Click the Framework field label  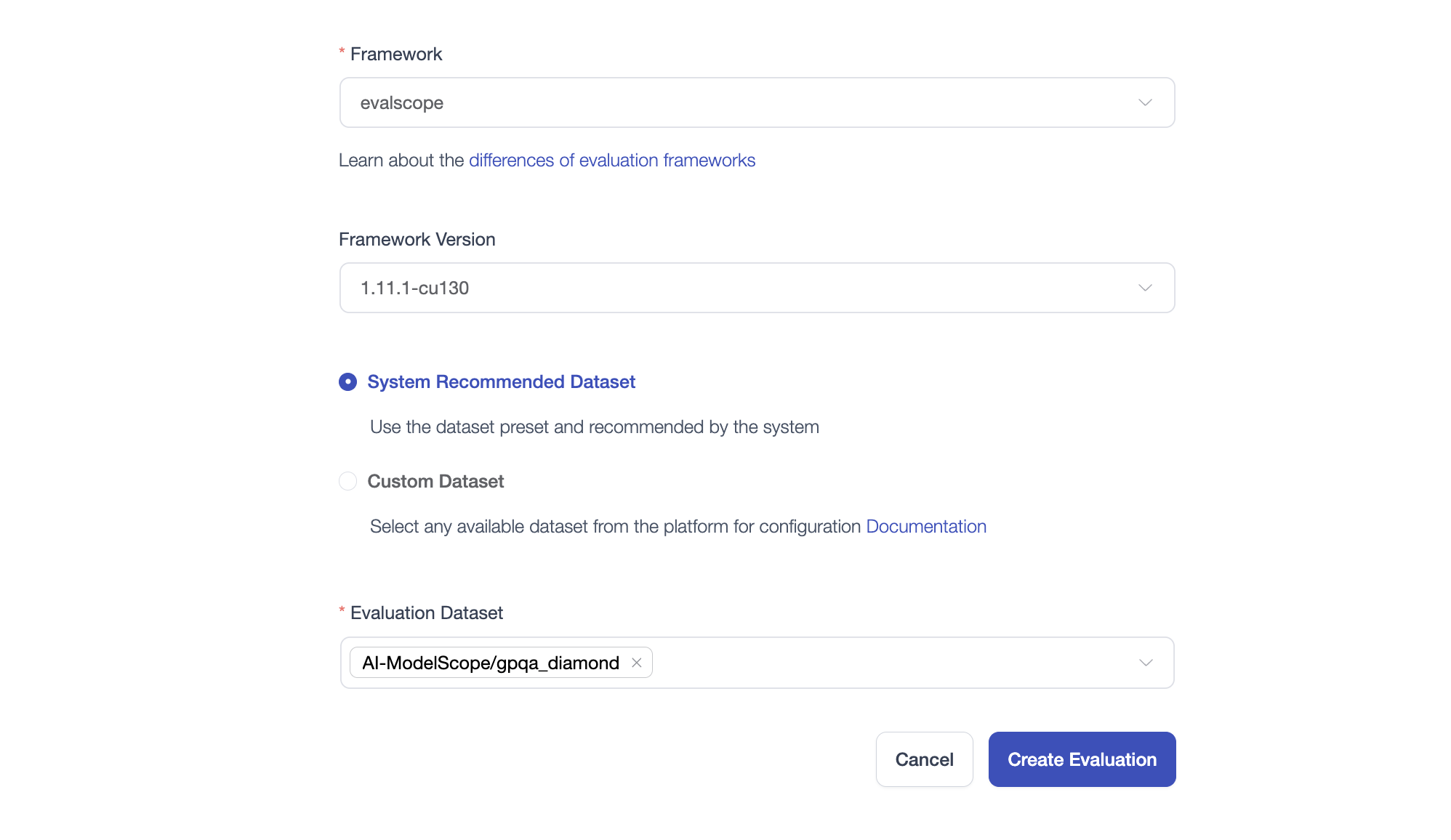396,54
